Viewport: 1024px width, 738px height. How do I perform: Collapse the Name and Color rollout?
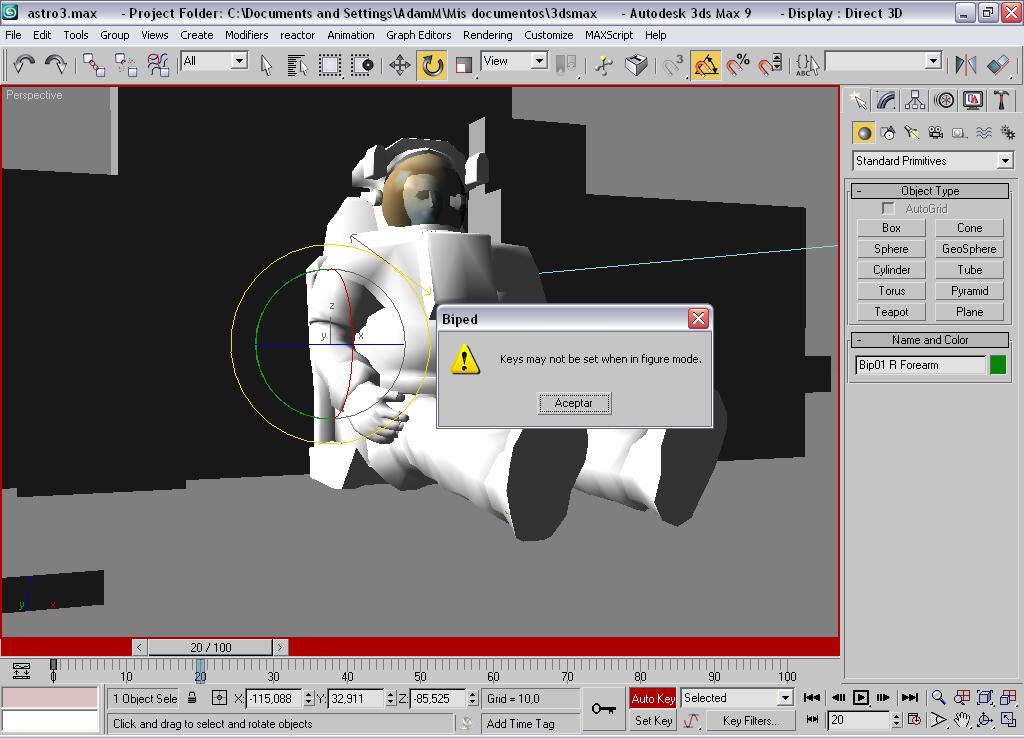(930, 340)
